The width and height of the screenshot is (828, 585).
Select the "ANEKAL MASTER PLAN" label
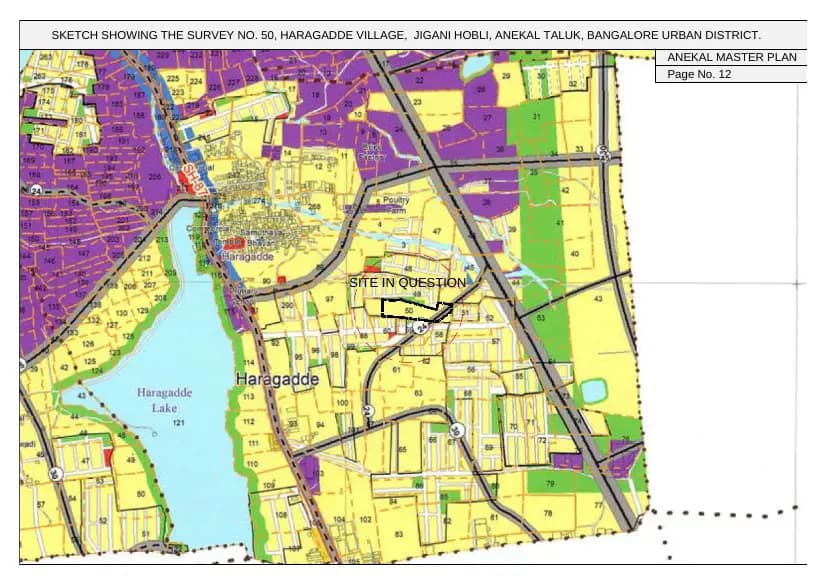[x=731, y=57]
